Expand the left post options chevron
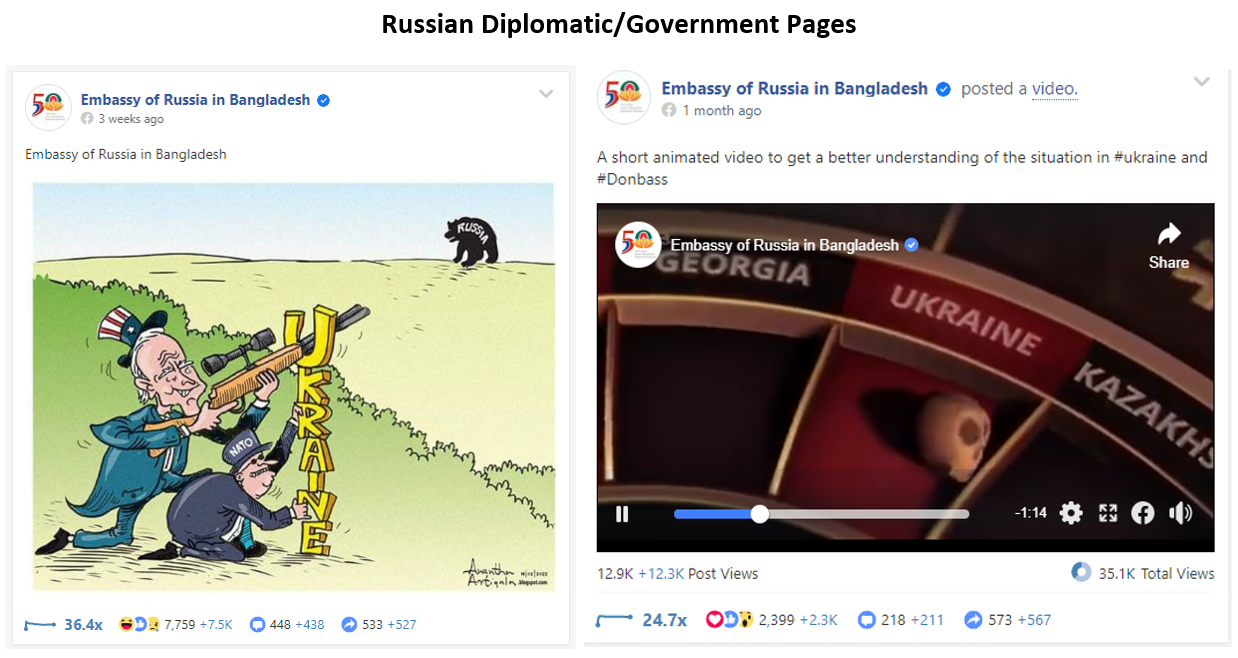The image size is (1238, 658). click(546, 94)
